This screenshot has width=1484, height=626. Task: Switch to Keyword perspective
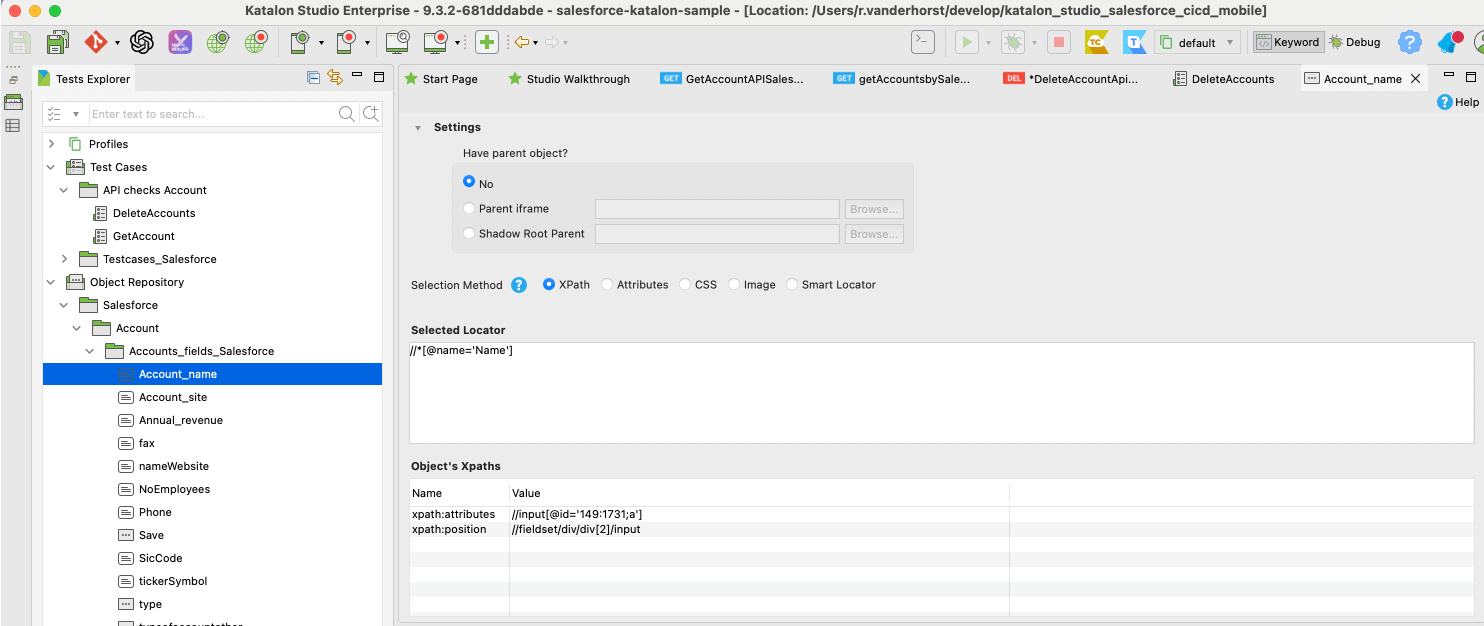pos(1288,42)
